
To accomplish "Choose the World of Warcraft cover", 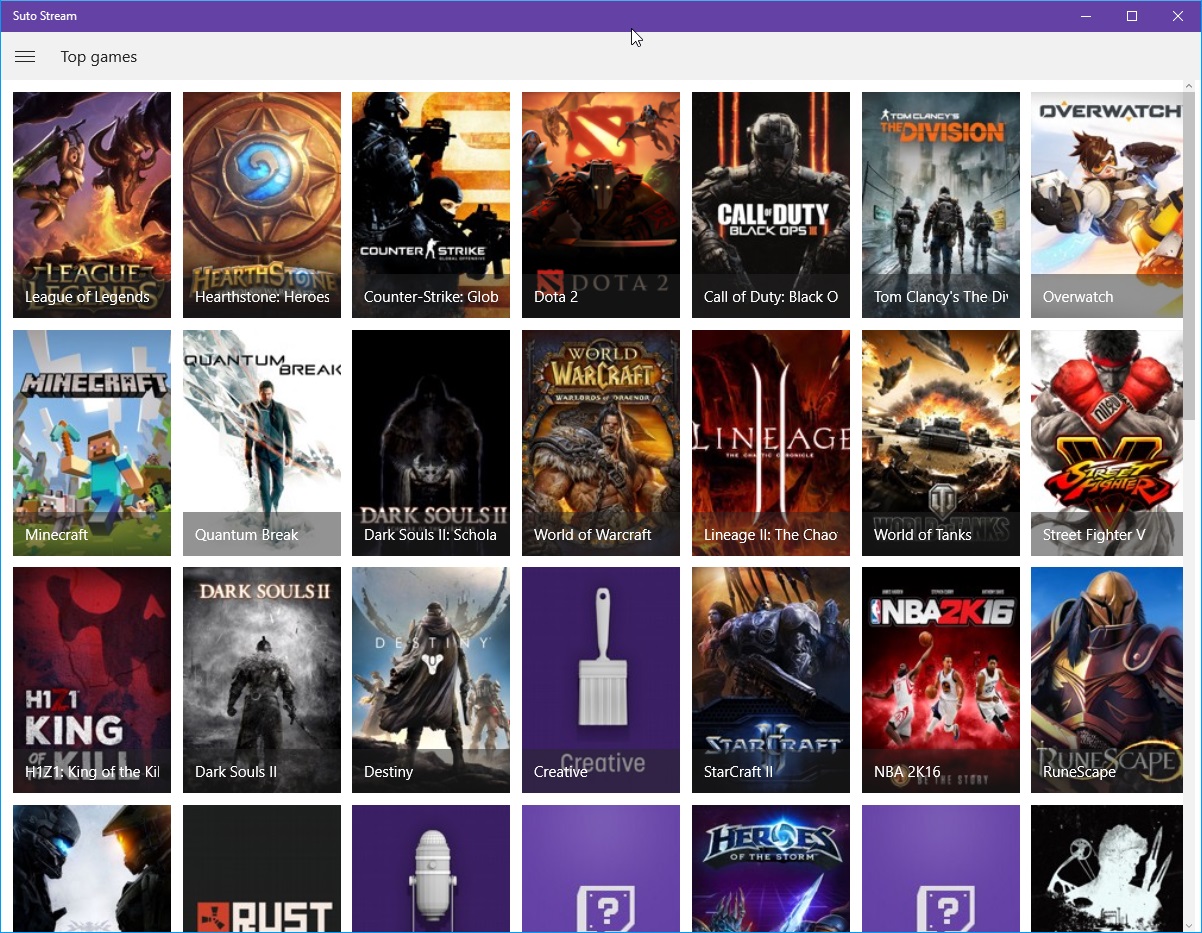I will [x=601, y=442].
